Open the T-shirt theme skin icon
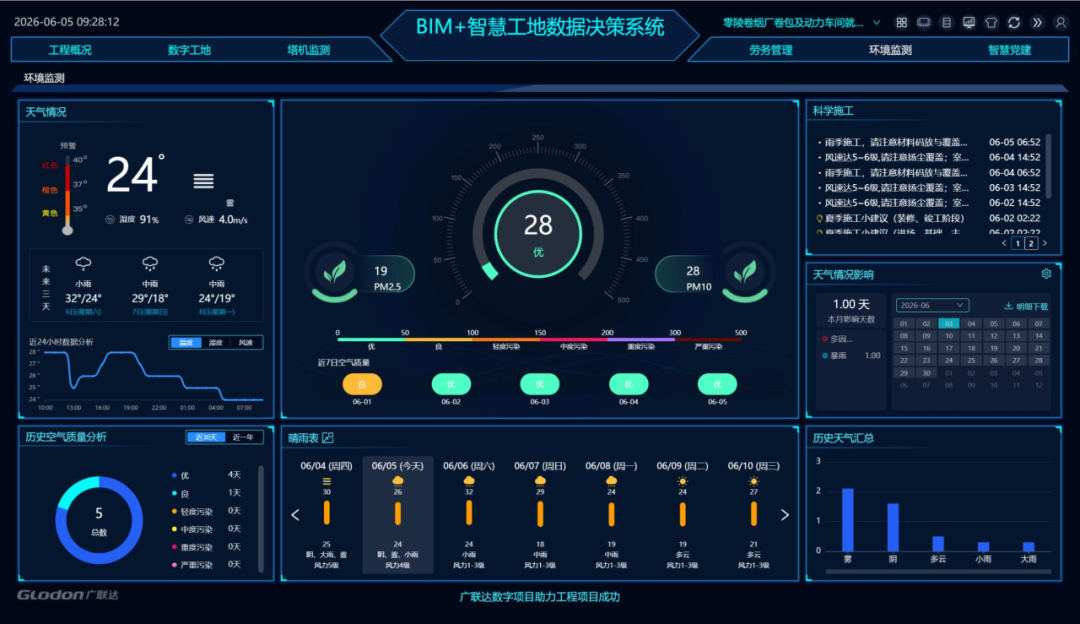The image size is (1080, 624). [991, 23]
